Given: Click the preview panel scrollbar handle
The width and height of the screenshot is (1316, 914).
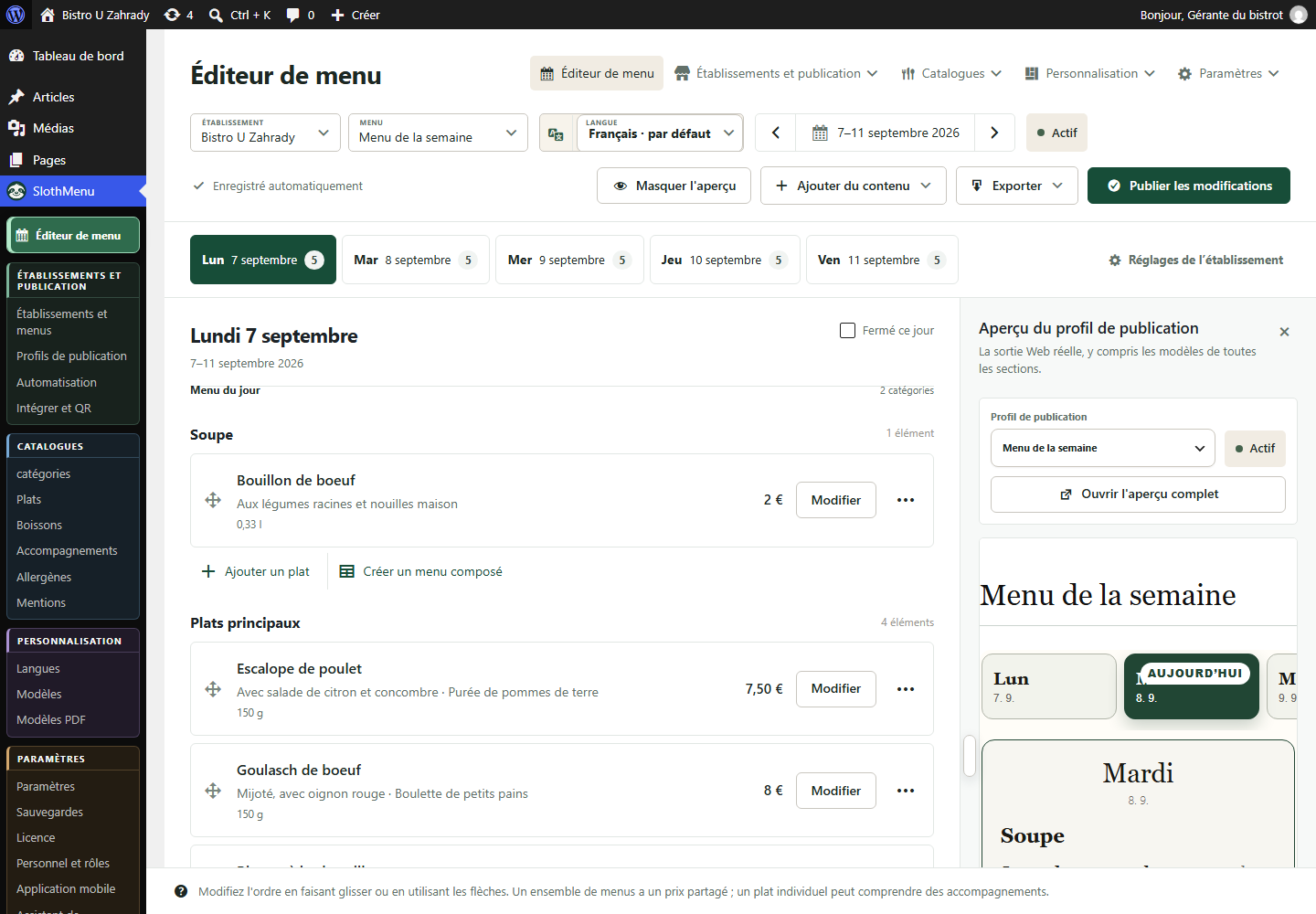Looking at the screenshot, I should point(970,756).
